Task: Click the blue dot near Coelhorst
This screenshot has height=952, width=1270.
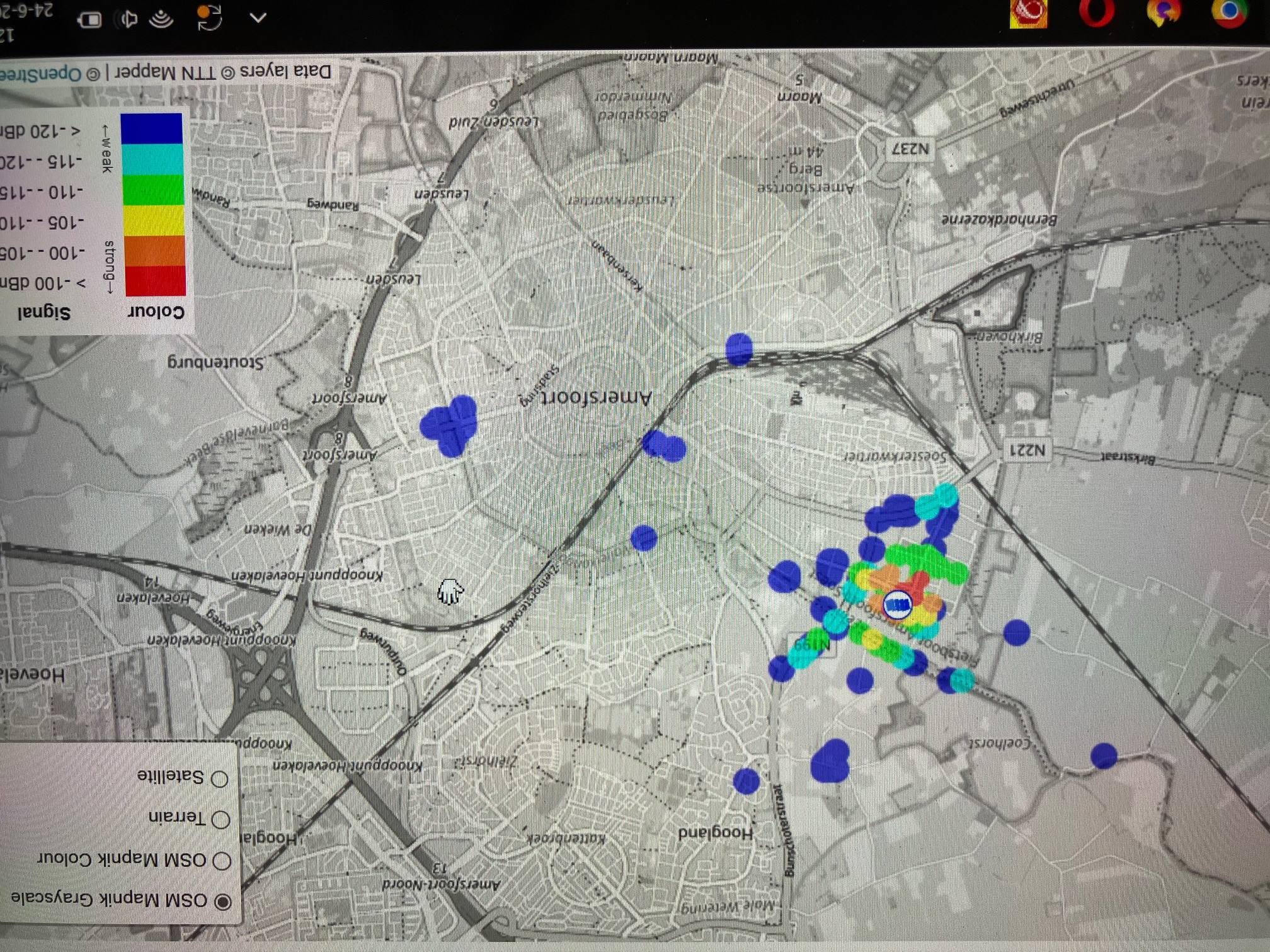Action: point(1104,756)
